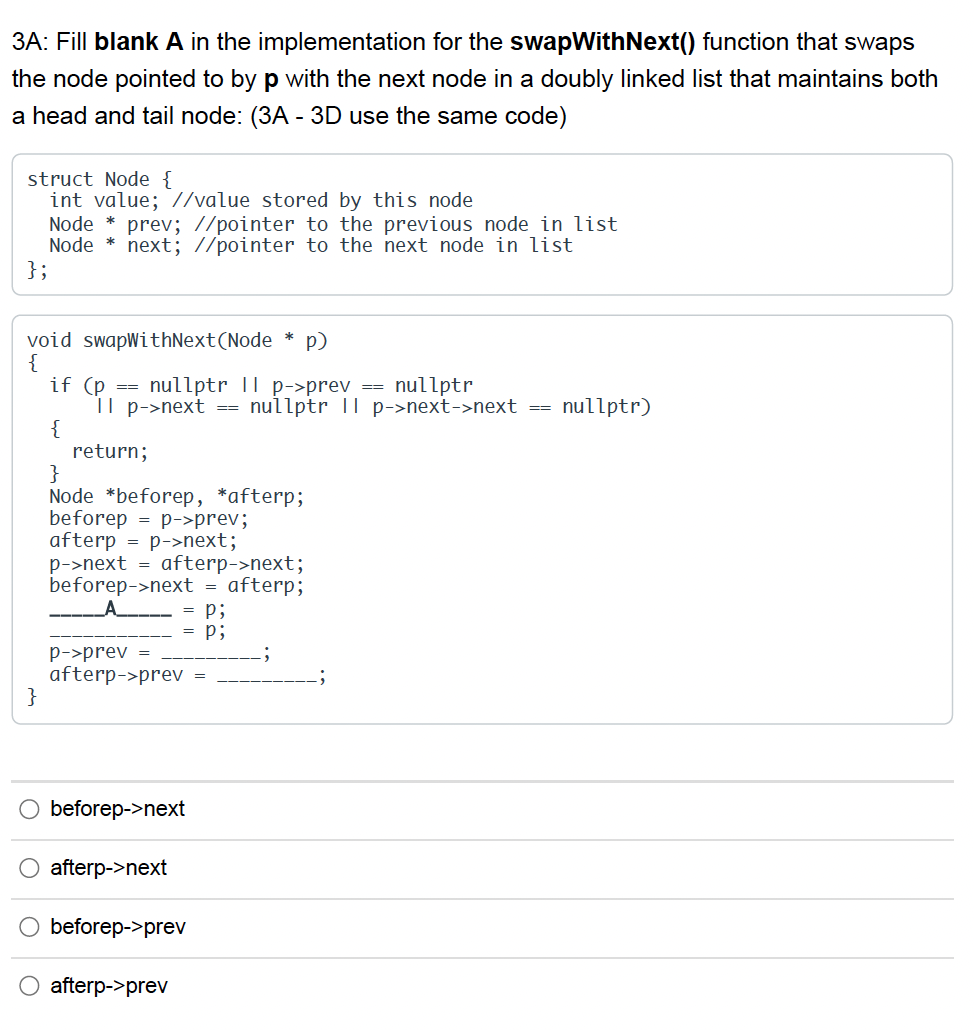Click the afterp->next option label text
The height and width of the screenshot is (1030, 974).
click(106, 868)
